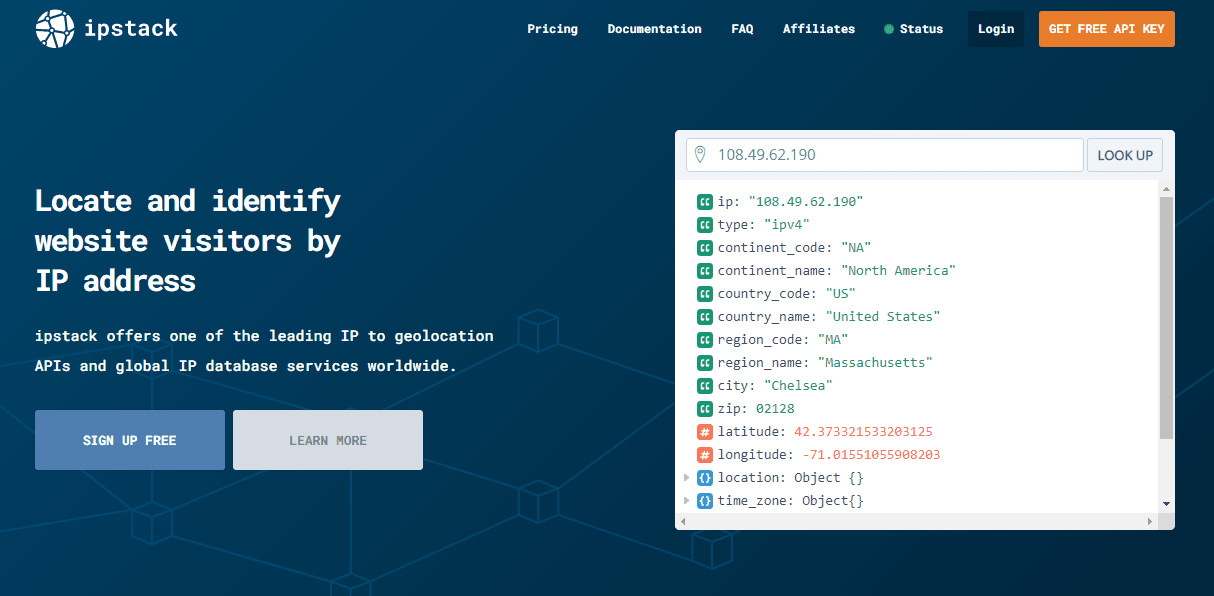Click the ipstack wordmark text

tap(132, 28)
